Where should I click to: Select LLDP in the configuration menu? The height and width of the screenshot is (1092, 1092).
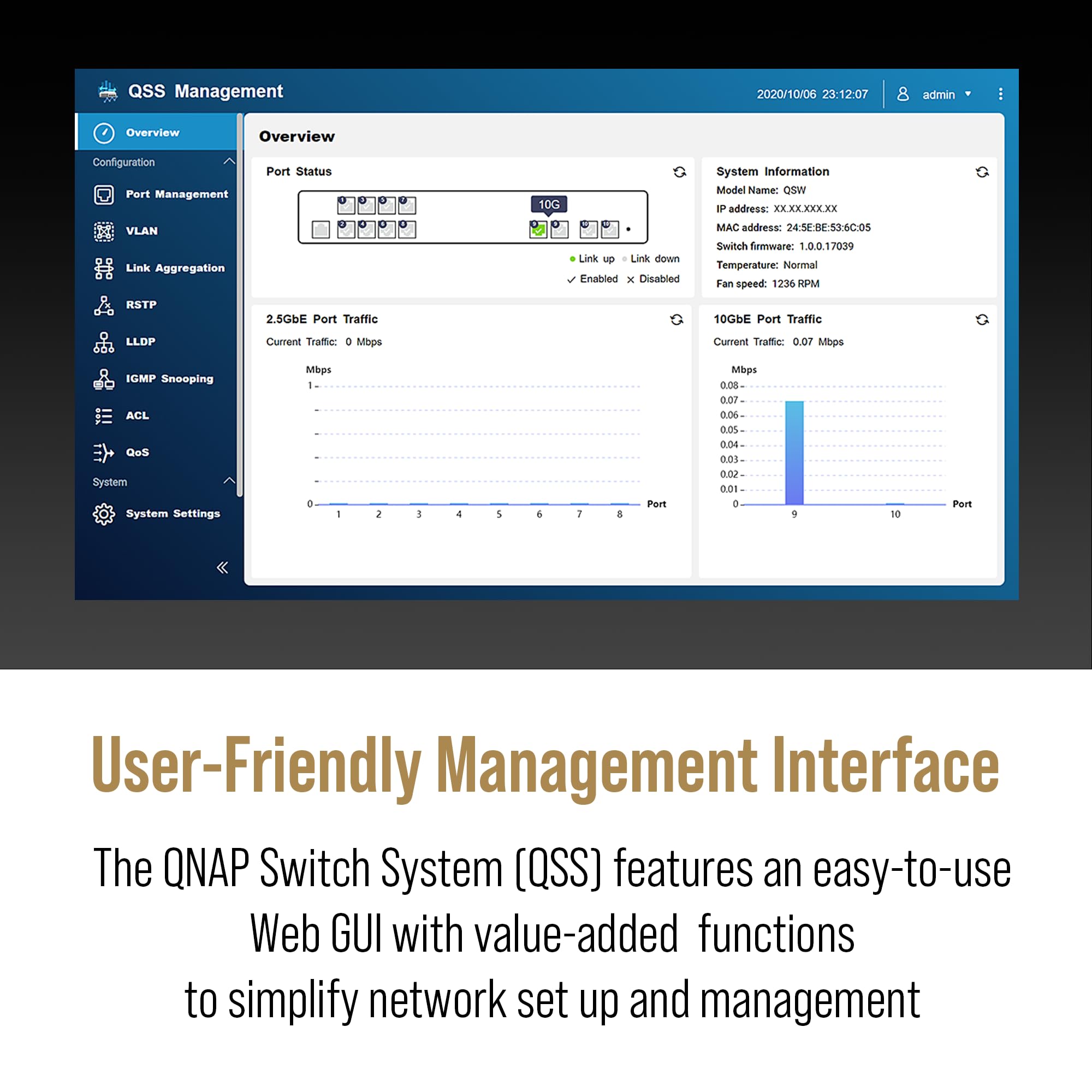pos(139,341)
